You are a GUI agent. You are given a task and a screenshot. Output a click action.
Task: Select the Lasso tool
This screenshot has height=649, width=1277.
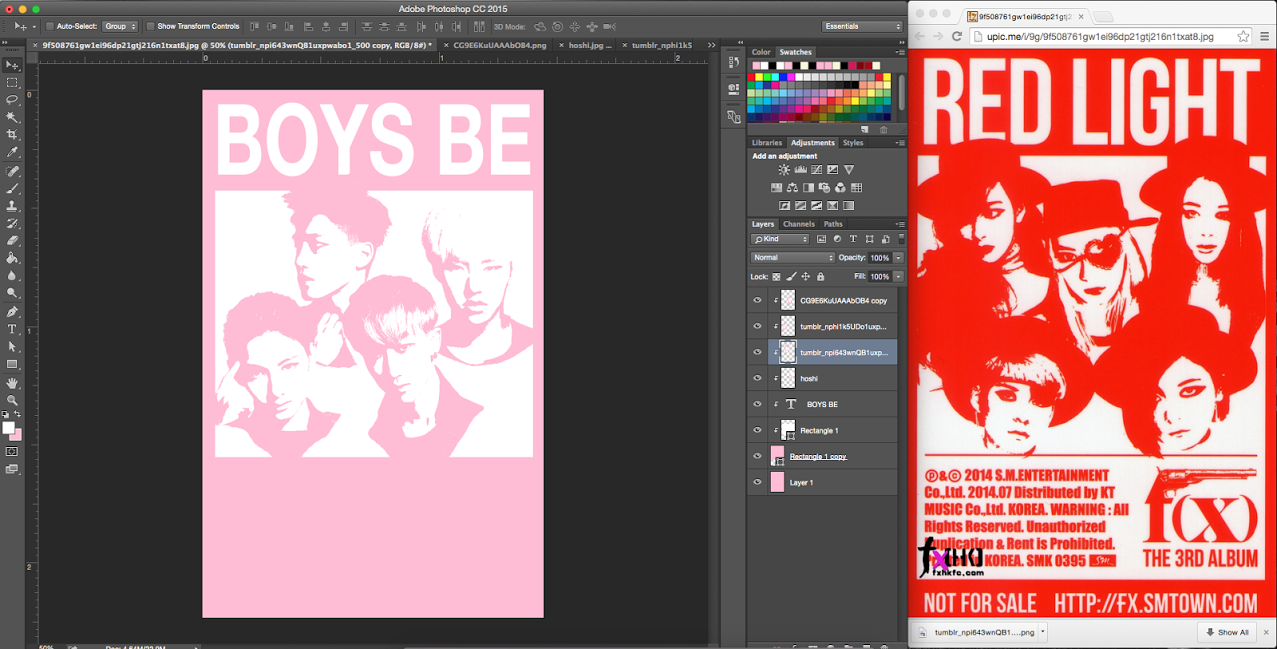[12, 100]
